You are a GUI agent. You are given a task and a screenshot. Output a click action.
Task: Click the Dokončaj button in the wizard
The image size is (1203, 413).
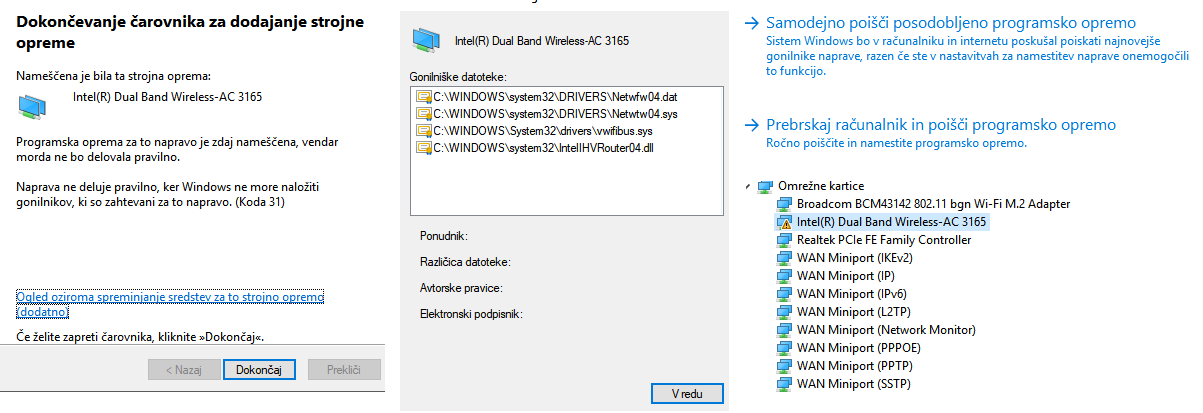[x=259, y=370]
